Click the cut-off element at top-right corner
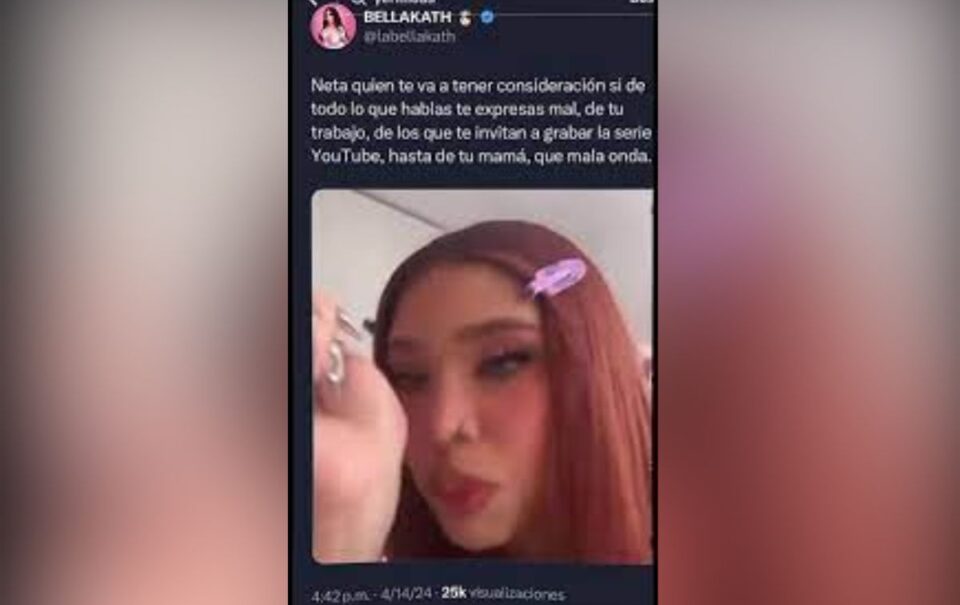 [642, 2]
